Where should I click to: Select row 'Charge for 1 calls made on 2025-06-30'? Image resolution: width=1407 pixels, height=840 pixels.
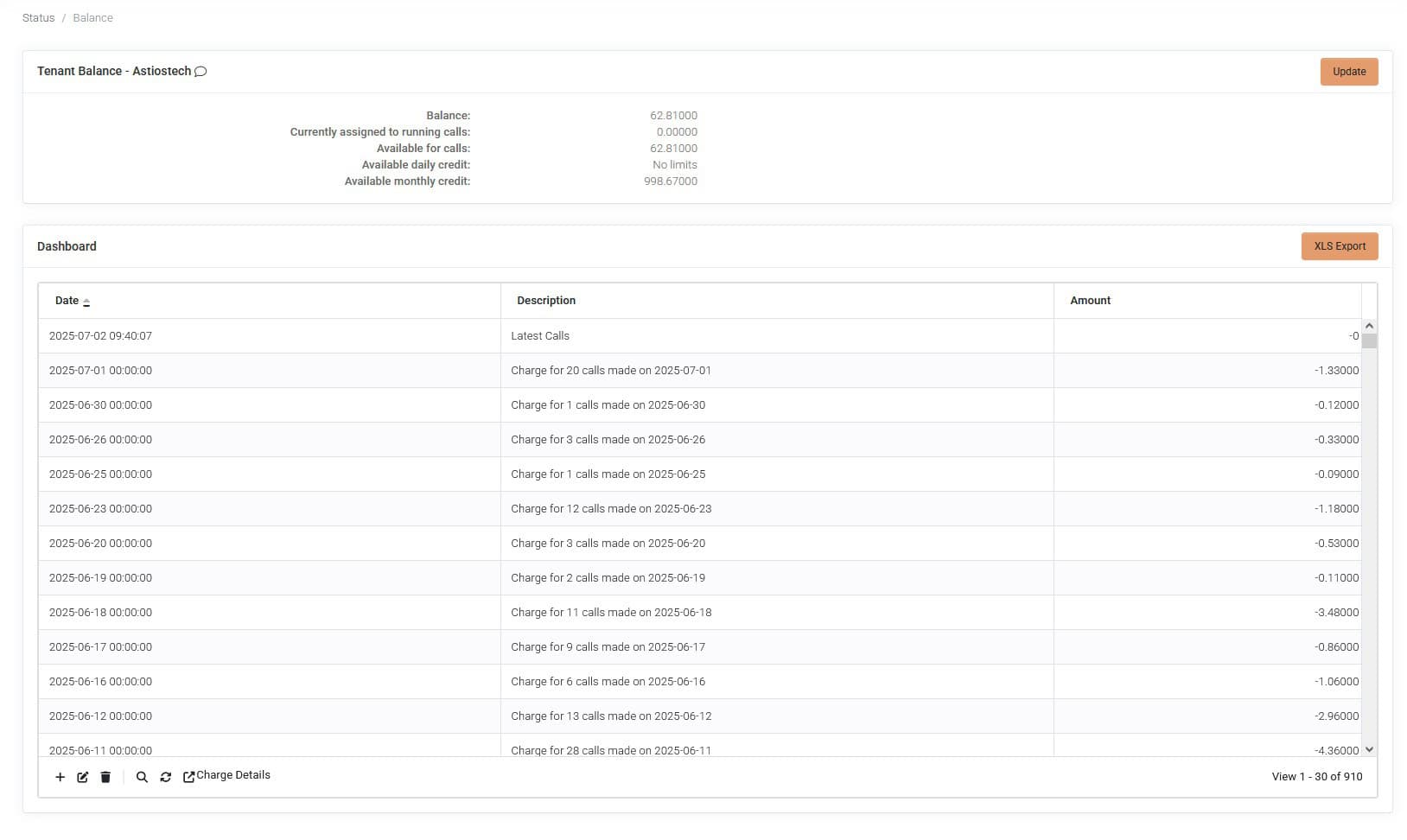tap(700, 405)
